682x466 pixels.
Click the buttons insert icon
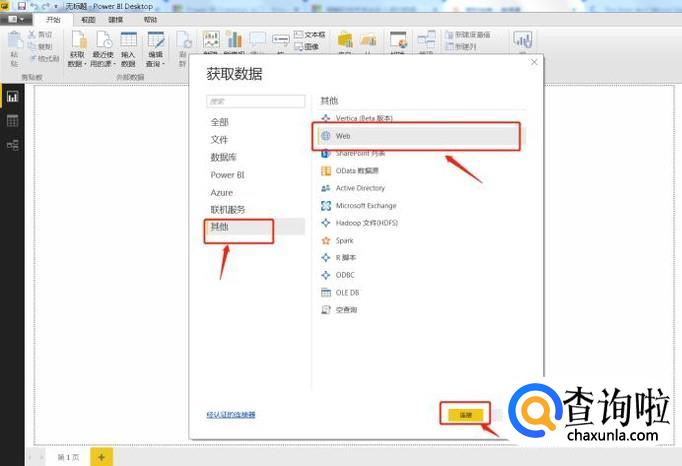[x=281, y=40]
